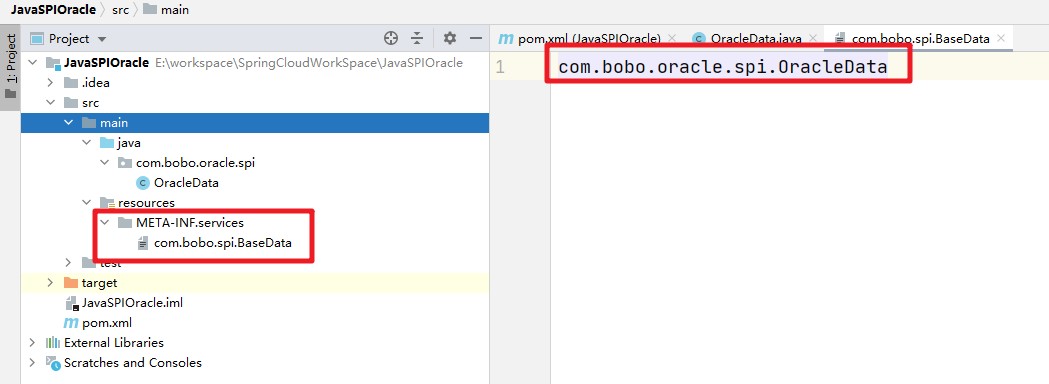This screenshot has width=1049, height=384.
Task: Close the pom.xml editor tab
Action: coord(672,38)
